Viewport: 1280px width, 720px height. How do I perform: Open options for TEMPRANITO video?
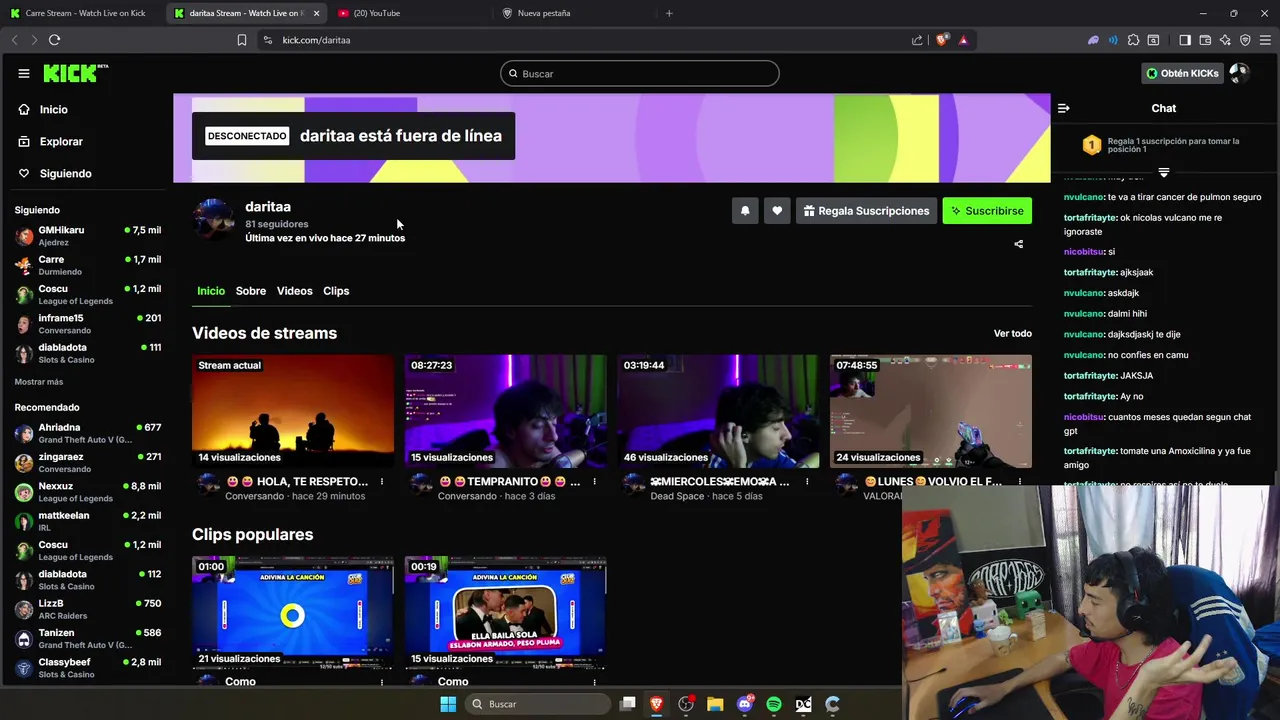(594, 482)
